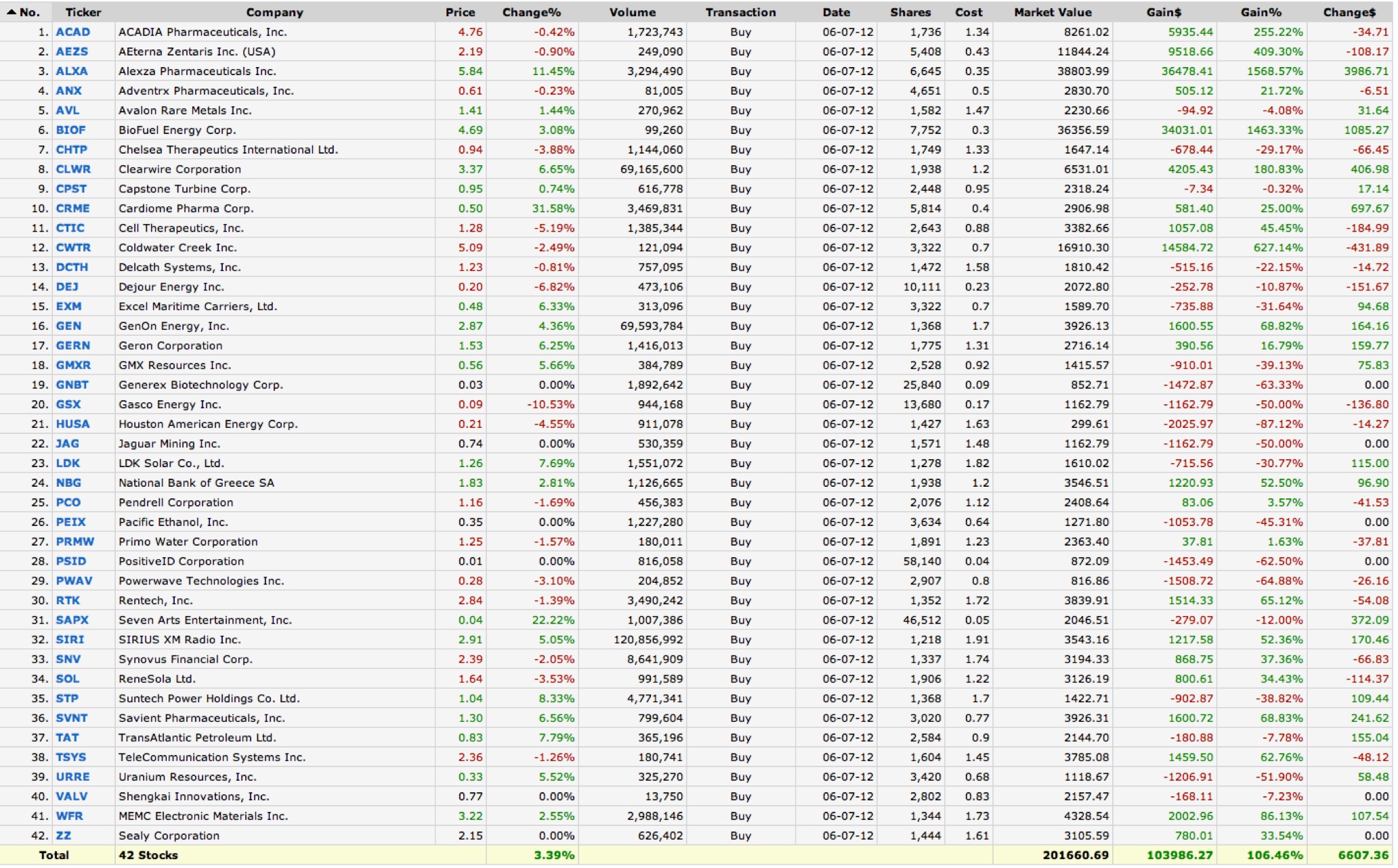The image size is (1398, 868).
Task: Click the CLWR ticker link
Action: tap(73, 169)
